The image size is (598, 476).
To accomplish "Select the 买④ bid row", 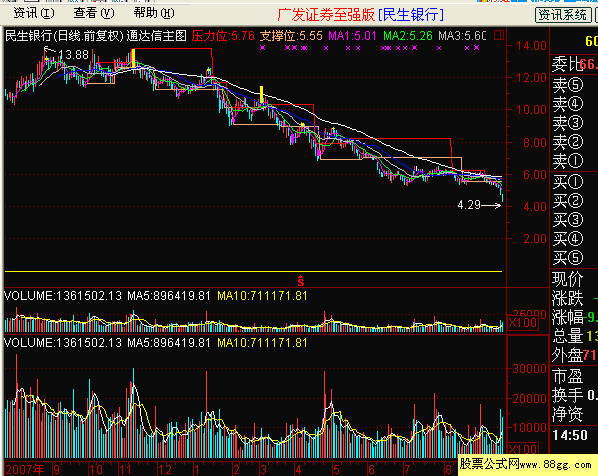I will tap(574, 239).
